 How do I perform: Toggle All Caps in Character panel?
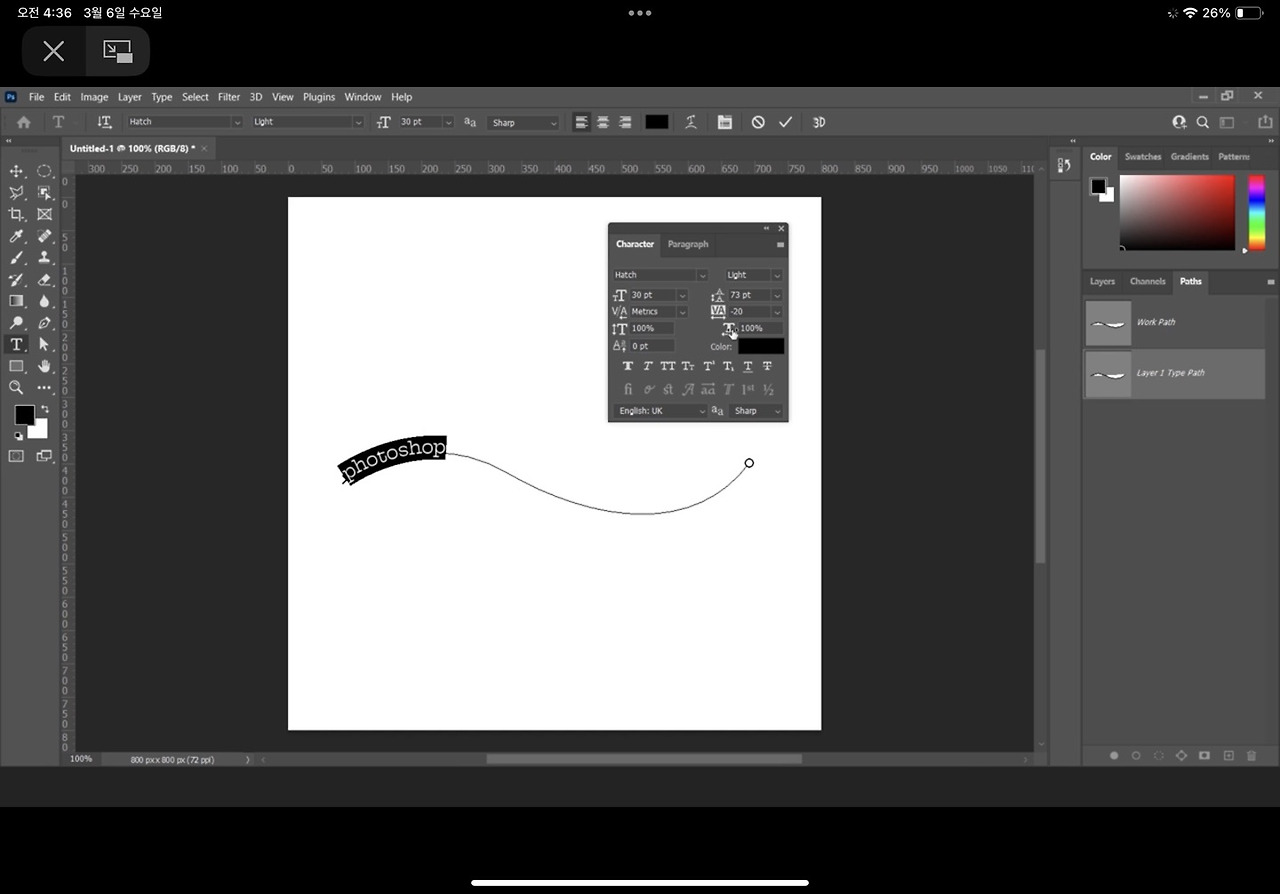tap(668, 367)
